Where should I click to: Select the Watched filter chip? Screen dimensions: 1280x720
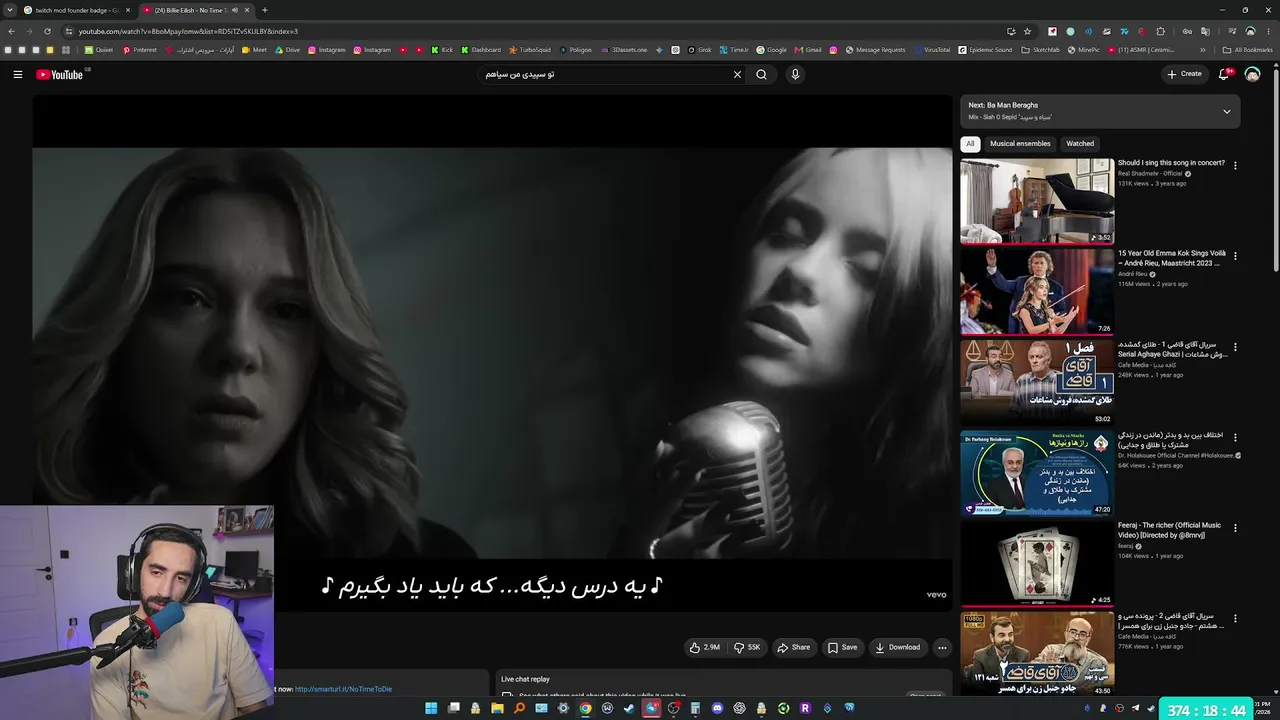pyautogui.click(x=1080, y=144)
